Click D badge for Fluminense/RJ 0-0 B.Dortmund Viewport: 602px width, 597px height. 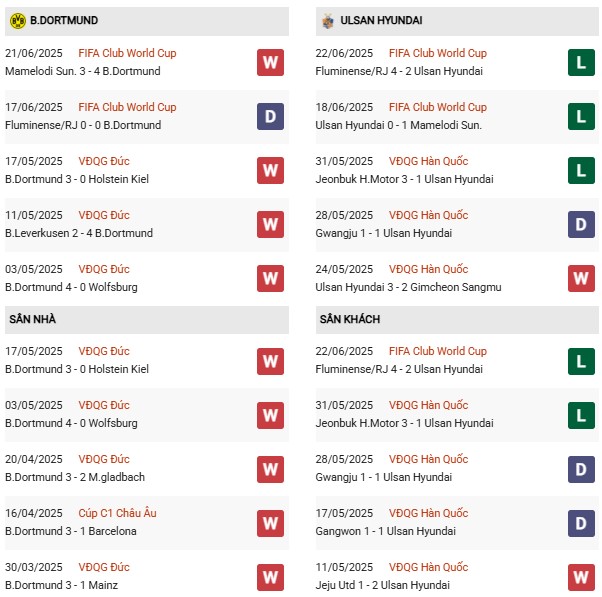(x=270, y=116)
